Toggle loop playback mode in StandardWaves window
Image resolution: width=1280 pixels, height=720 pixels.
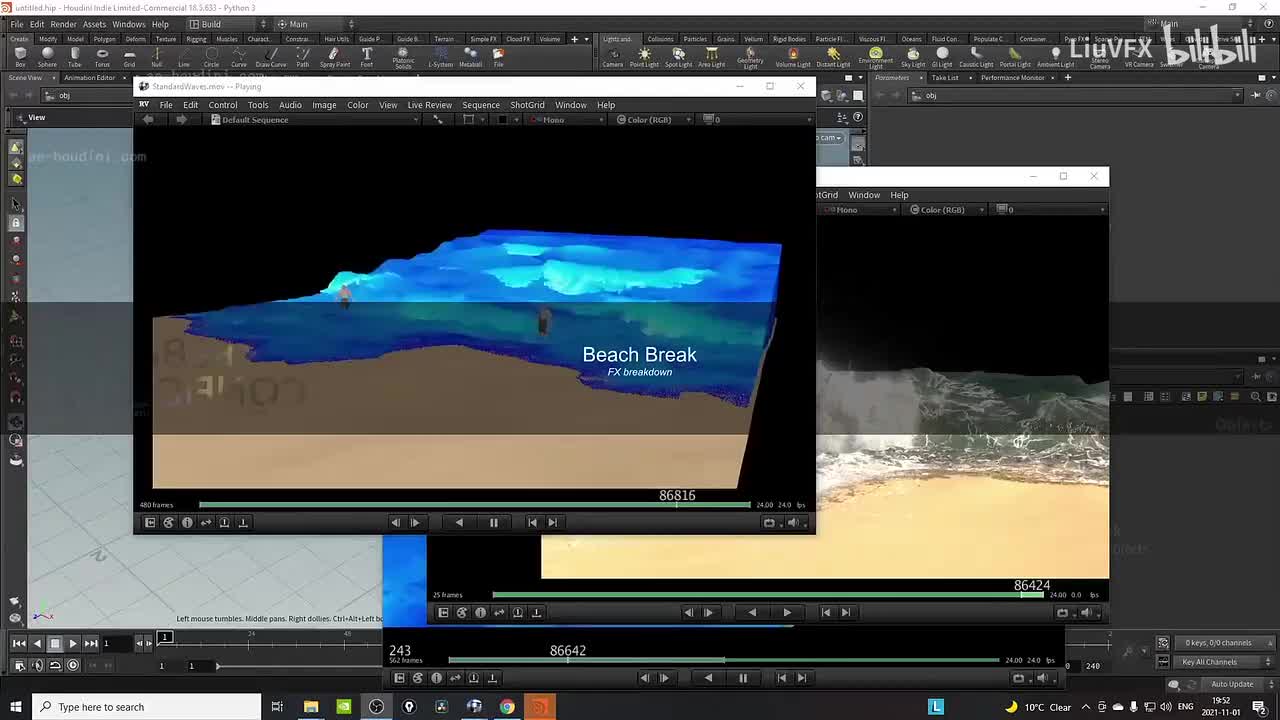coord(769,522)
